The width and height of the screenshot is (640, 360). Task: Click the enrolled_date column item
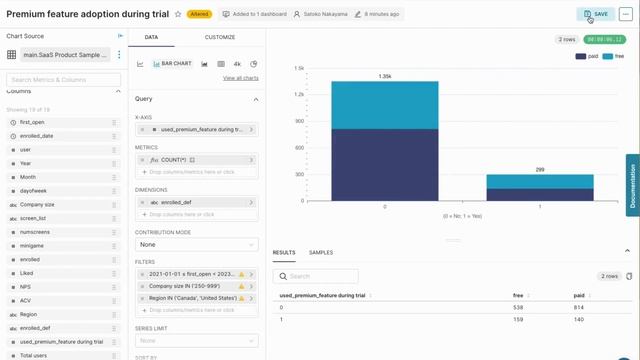[x=63, y=136]
